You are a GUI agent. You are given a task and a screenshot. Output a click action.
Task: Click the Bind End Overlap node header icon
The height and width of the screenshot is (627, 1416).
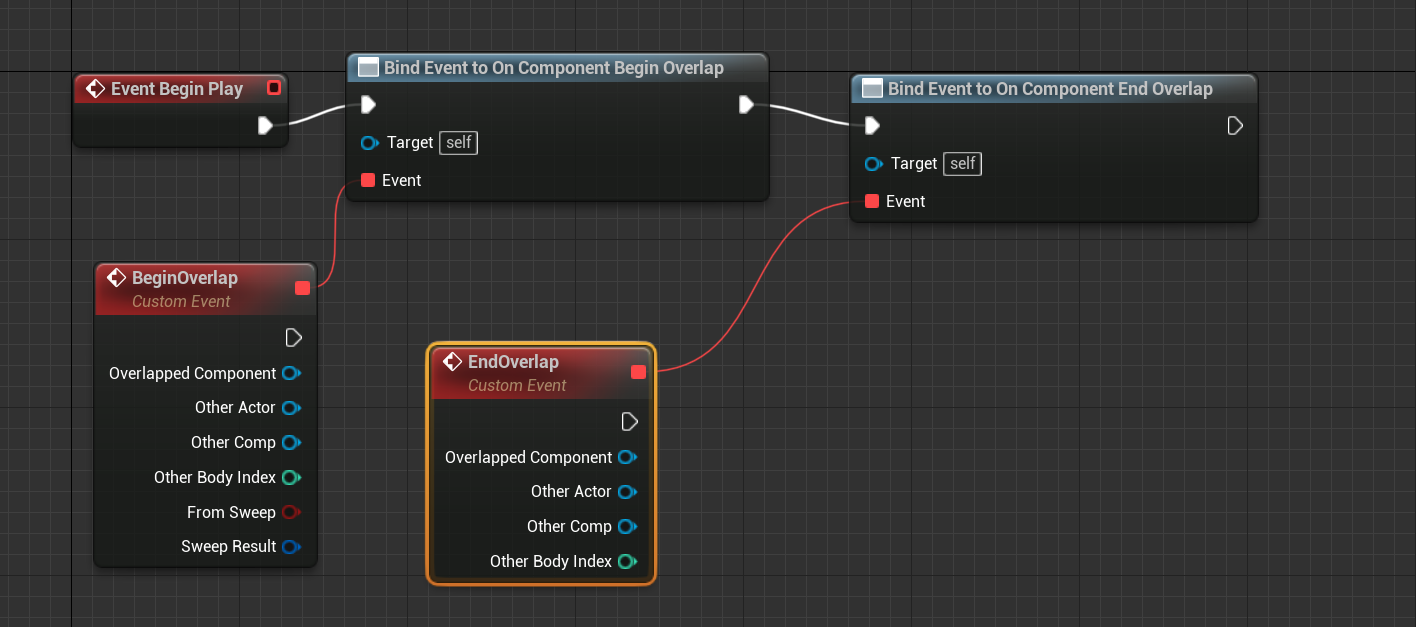point(872,89)
